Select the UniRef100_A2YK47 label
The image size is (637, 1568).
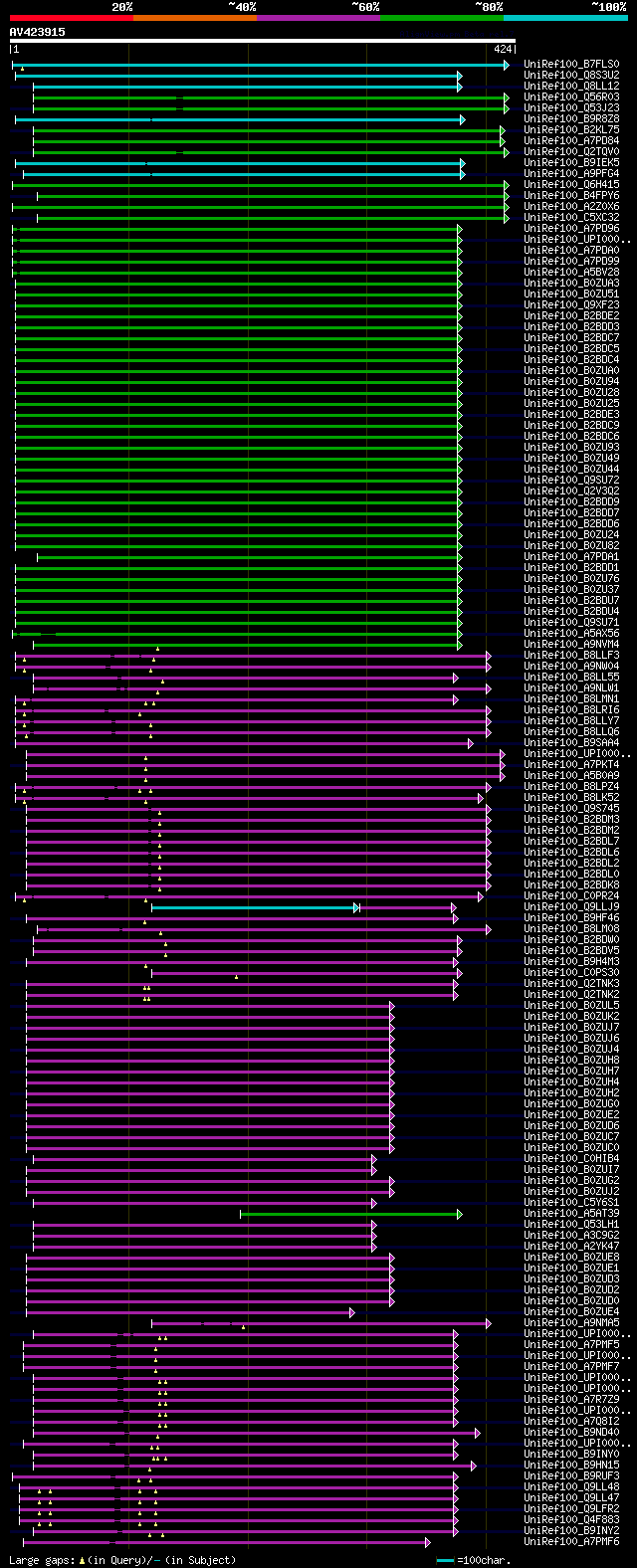click(x=571, y=1247)
